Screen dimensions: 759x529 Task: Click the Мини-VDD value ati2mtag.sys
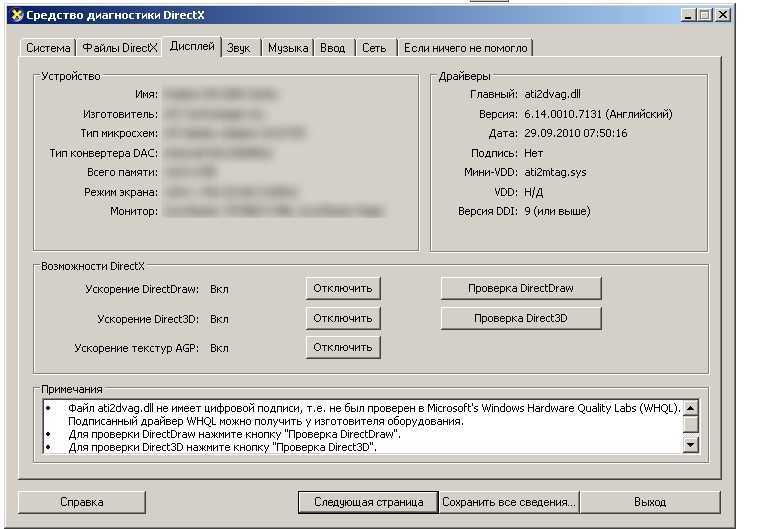pyautogui.click(x=555, y=172)
